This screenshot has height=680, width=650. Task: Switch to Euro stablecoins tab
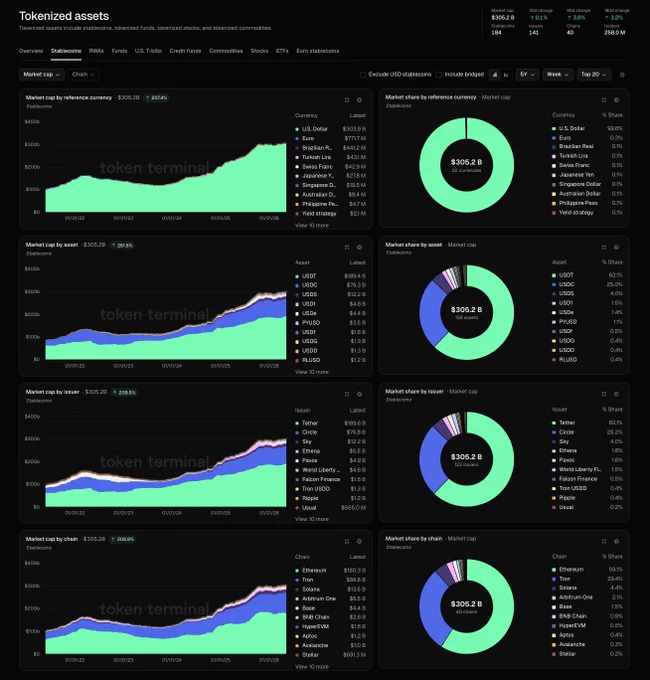pos(317,51)
